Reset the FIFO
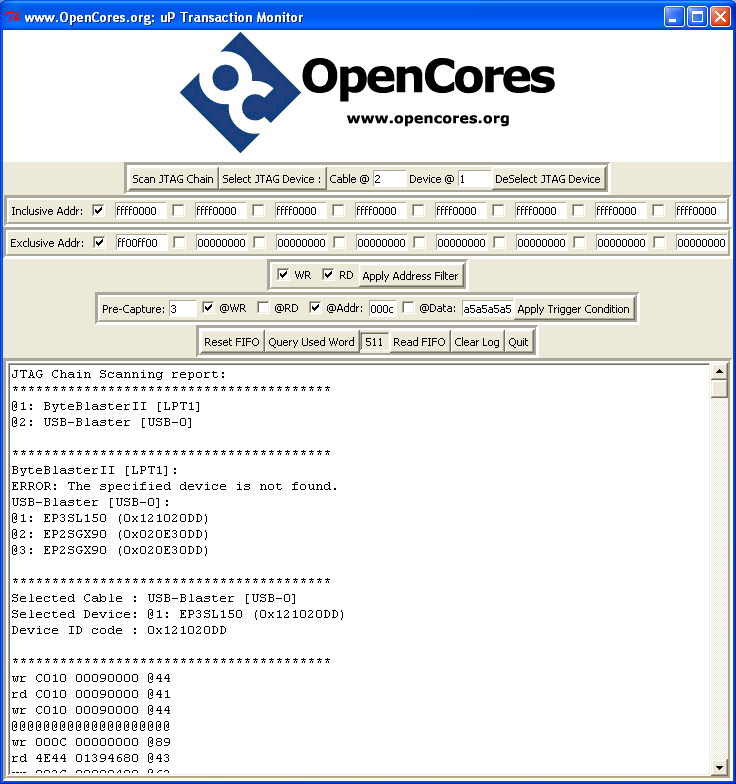Viewport: 736px width, 784px height. pyautogui.click(x=231, y=342)
